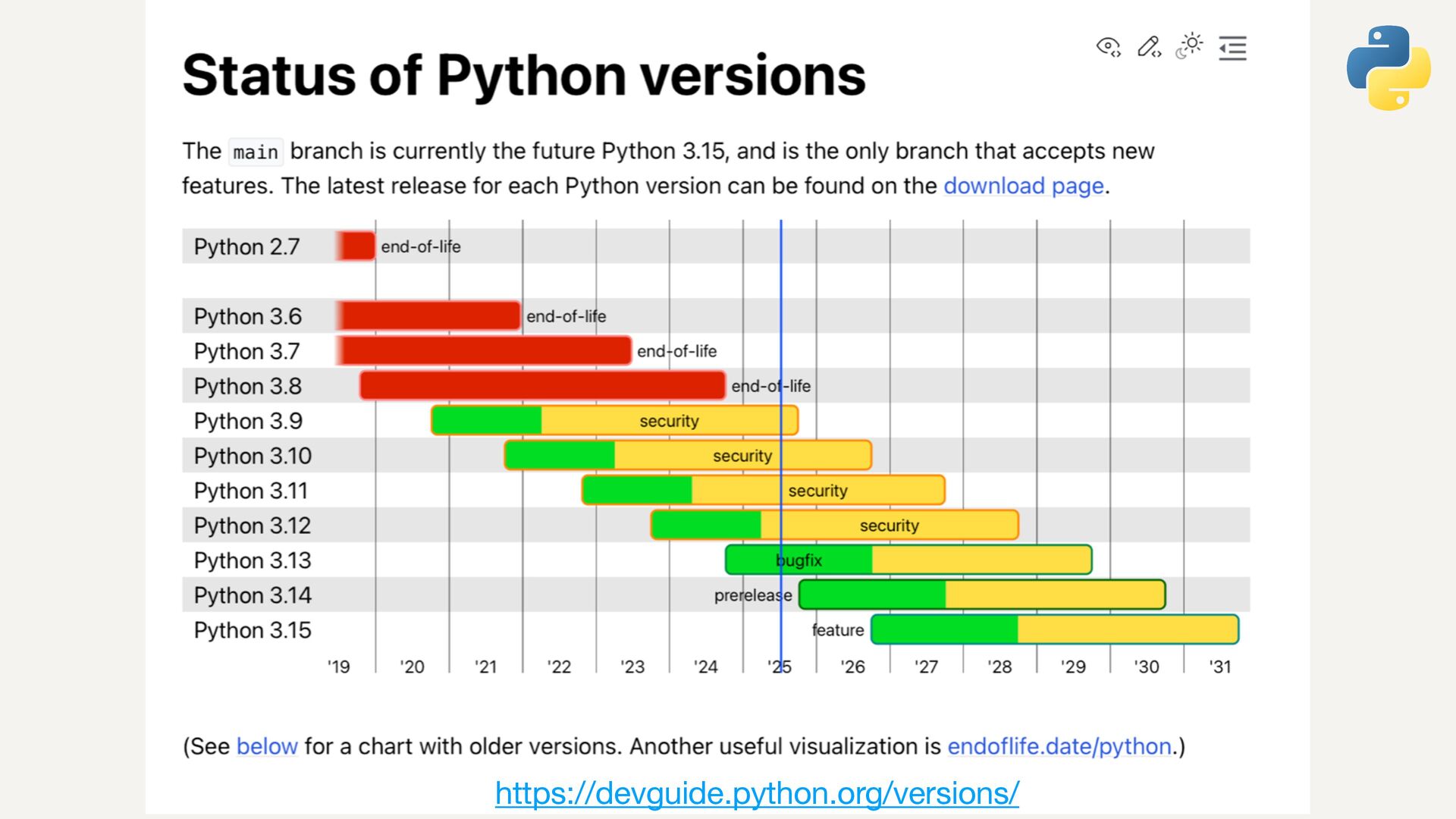Open the endoflife.date/python link
Image resolution: width=1456 pixels, height=819 pixels.
coord(1059,746)
